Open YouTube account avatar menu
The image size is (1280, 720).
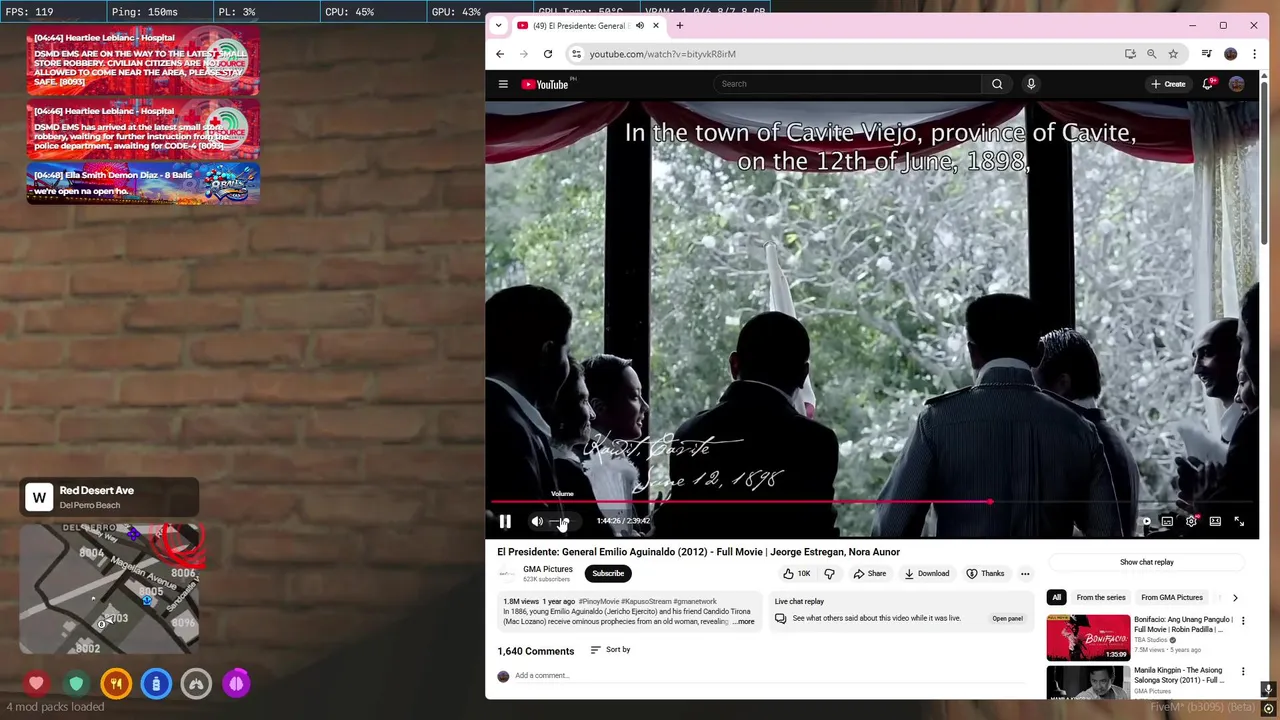[x=1237, y=84]
